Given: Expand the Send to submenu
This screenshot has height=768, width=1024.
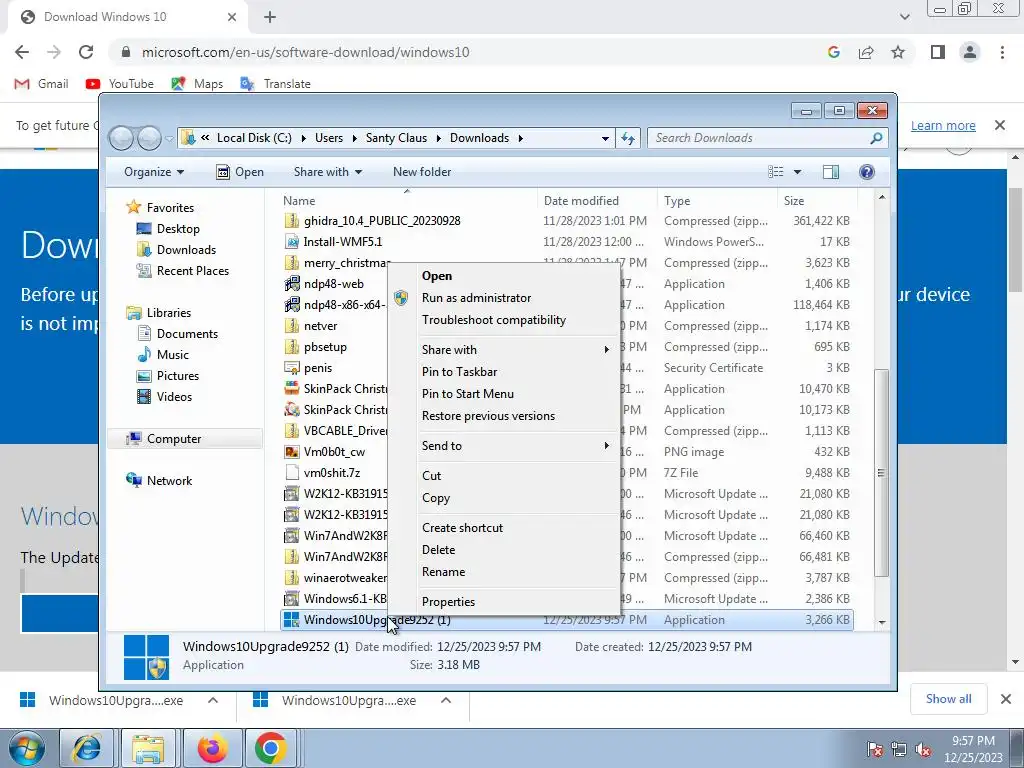Looking at the screenshot, I should pos(516,446).
